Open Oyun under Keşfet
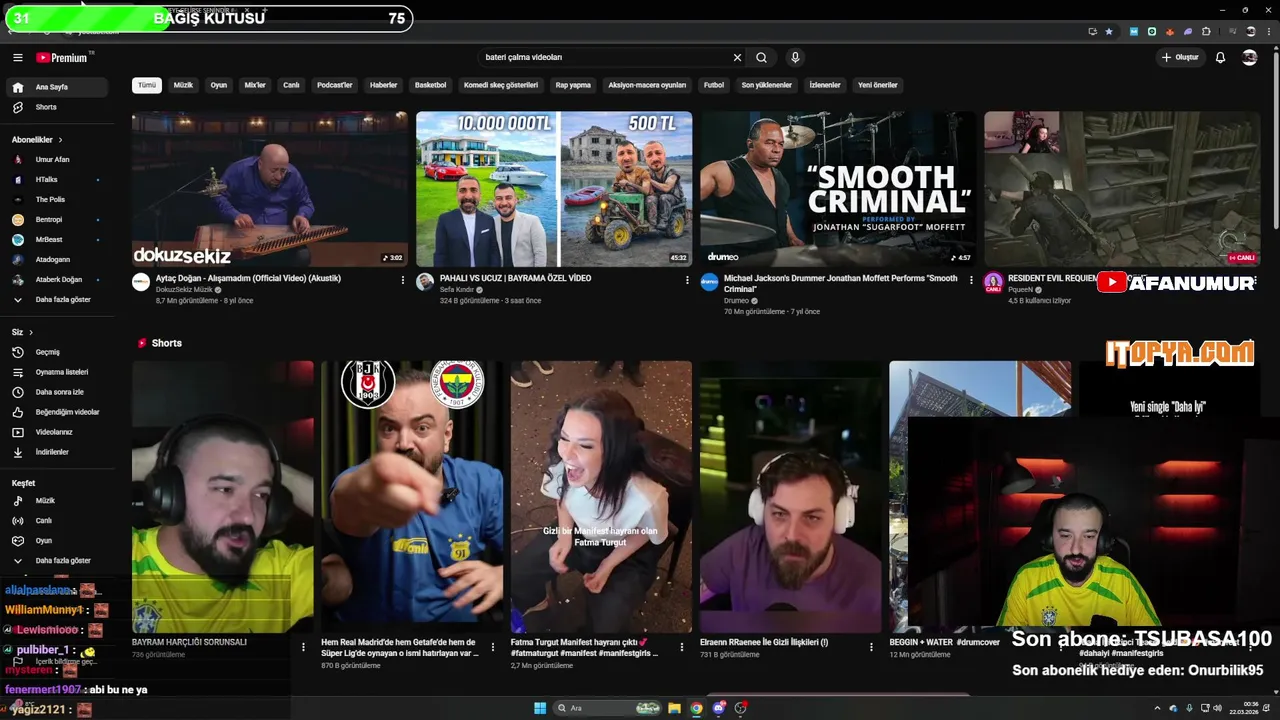 [57, 540]
